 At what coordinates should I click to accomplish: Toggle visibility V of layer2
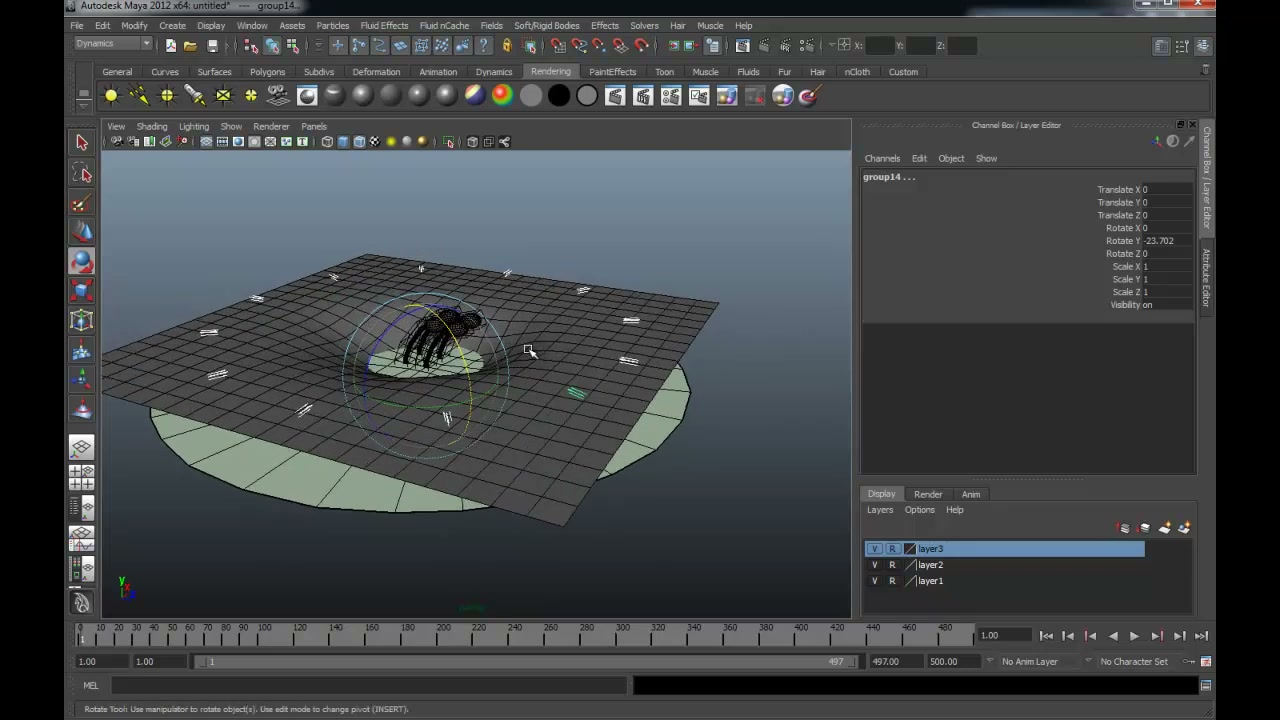pos(875,565)
